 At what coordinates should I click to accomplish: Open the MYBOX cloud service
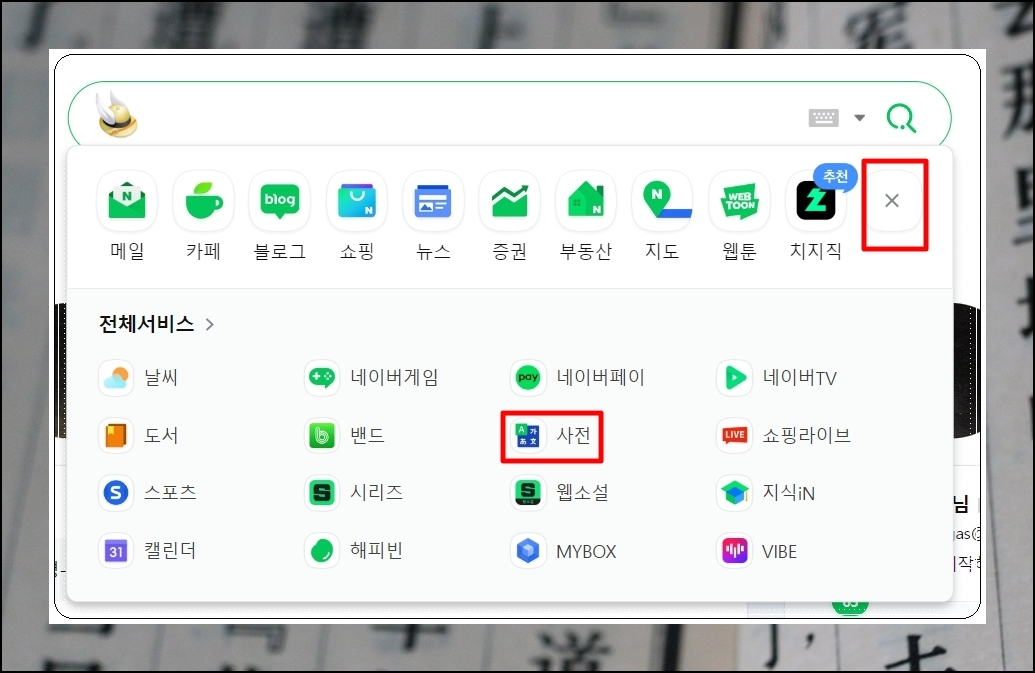[x=564, y=551]
